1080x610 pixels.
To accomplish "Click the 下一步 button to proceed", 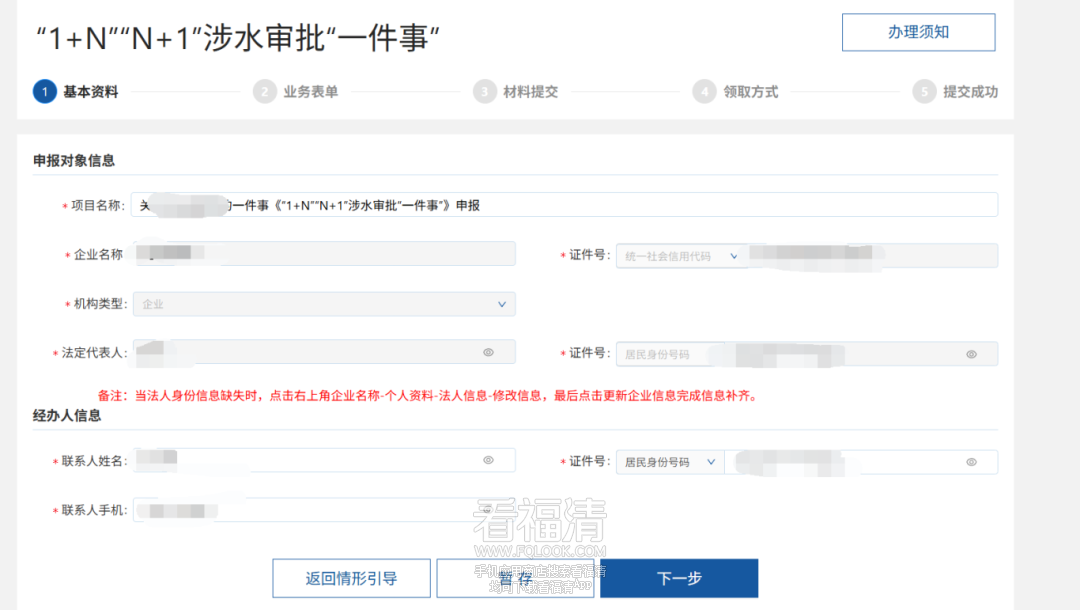I will (679, 577).
